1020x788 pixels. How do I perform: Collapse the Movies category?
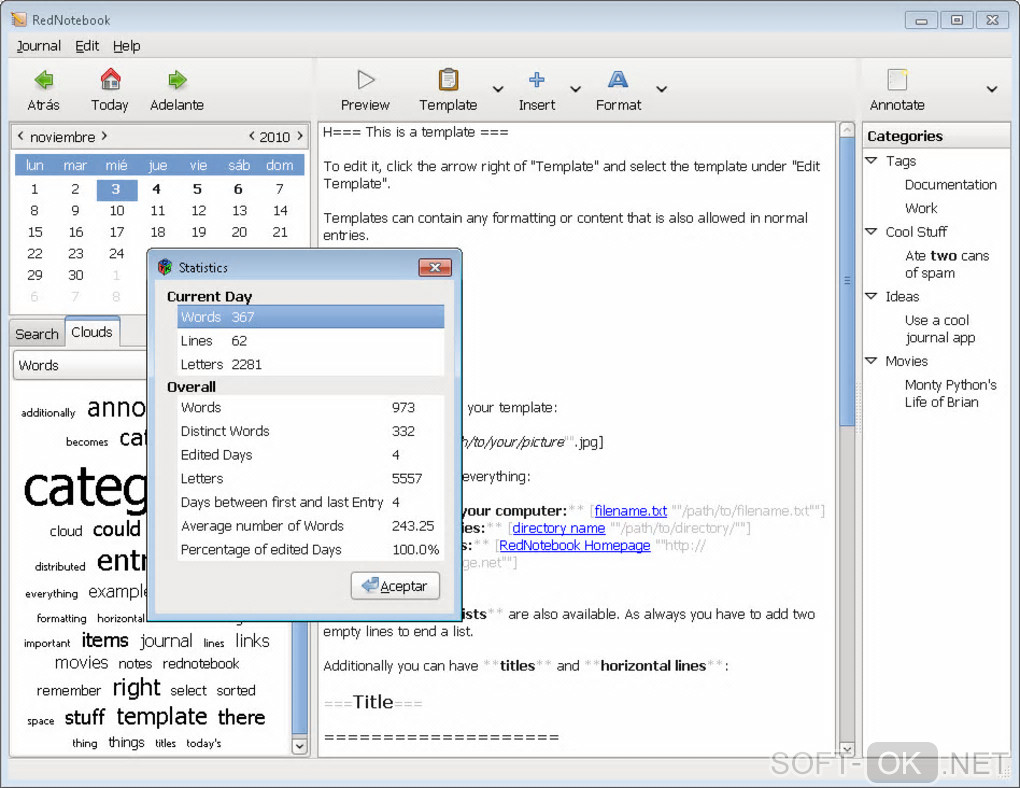[x=872, y=360]
